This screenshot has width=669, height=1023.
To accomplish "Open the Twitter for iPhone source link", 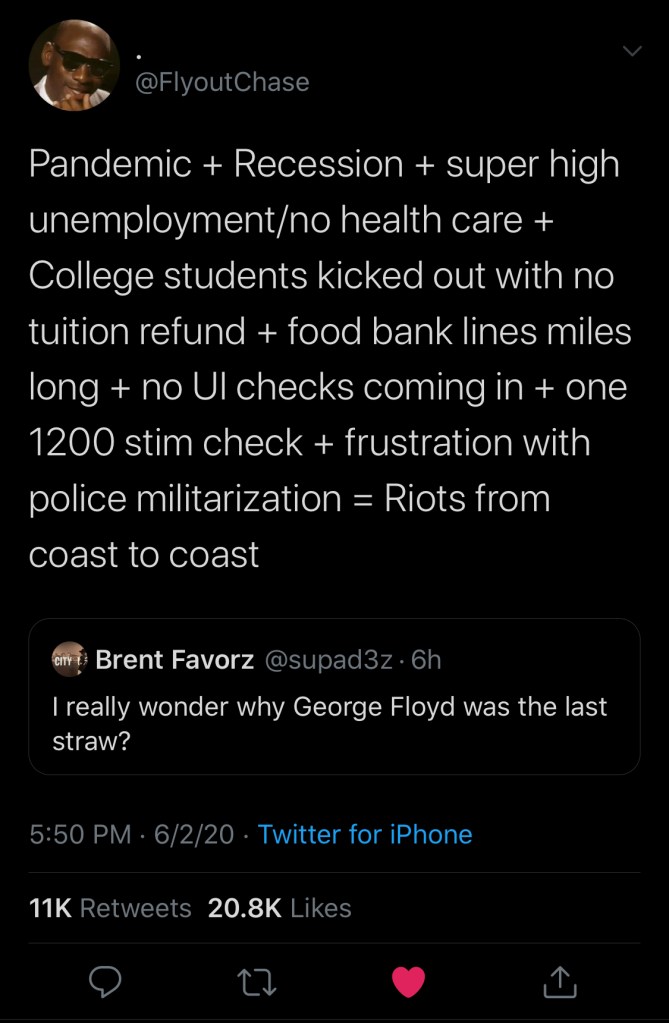I will tap(365, 834).
